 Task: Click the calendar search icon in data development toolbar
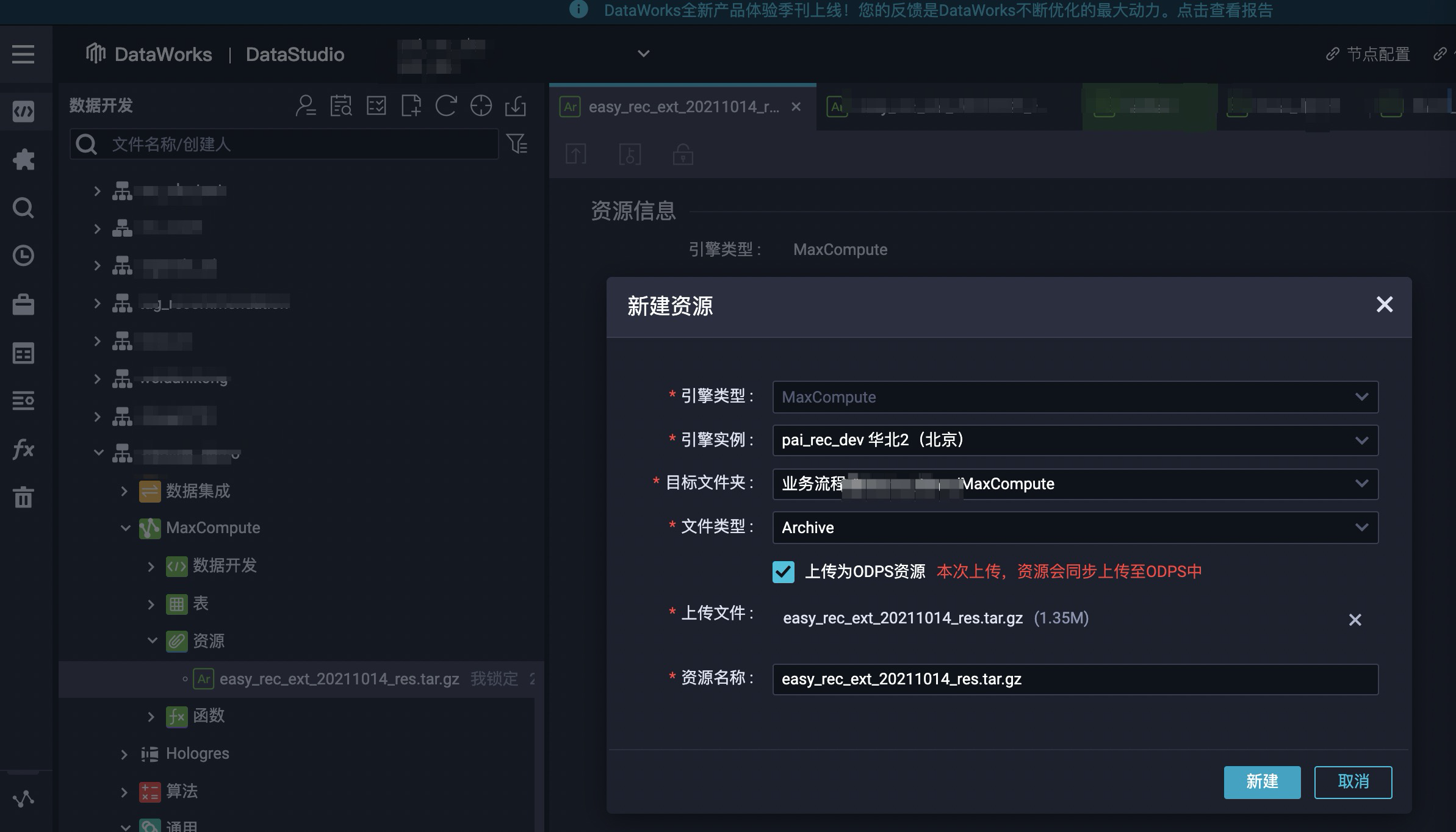click(x=341, y=106)
